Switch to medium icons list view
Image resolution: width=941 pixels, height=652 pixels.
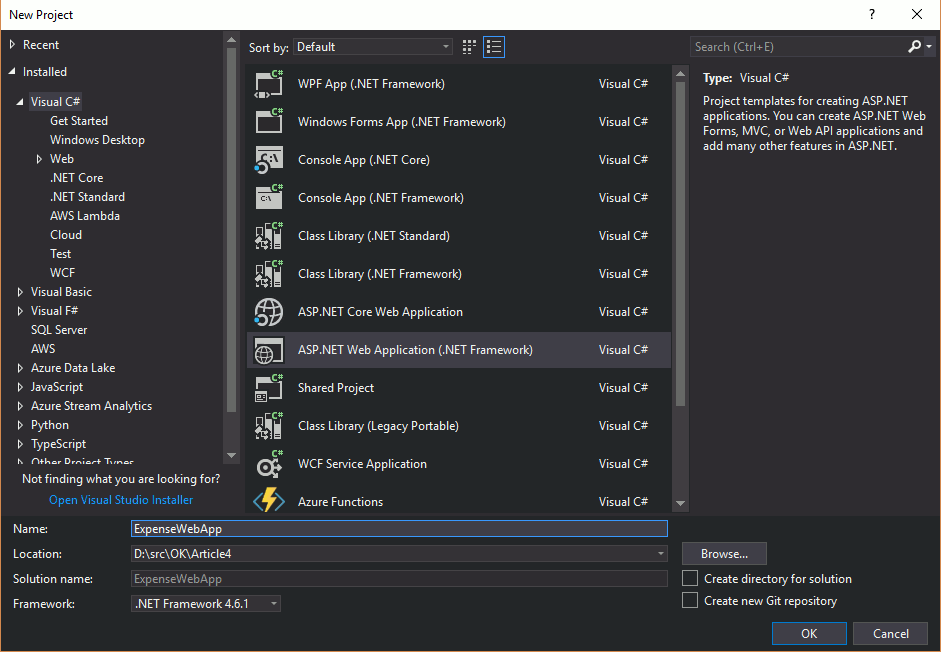click(x=494, y=47)
